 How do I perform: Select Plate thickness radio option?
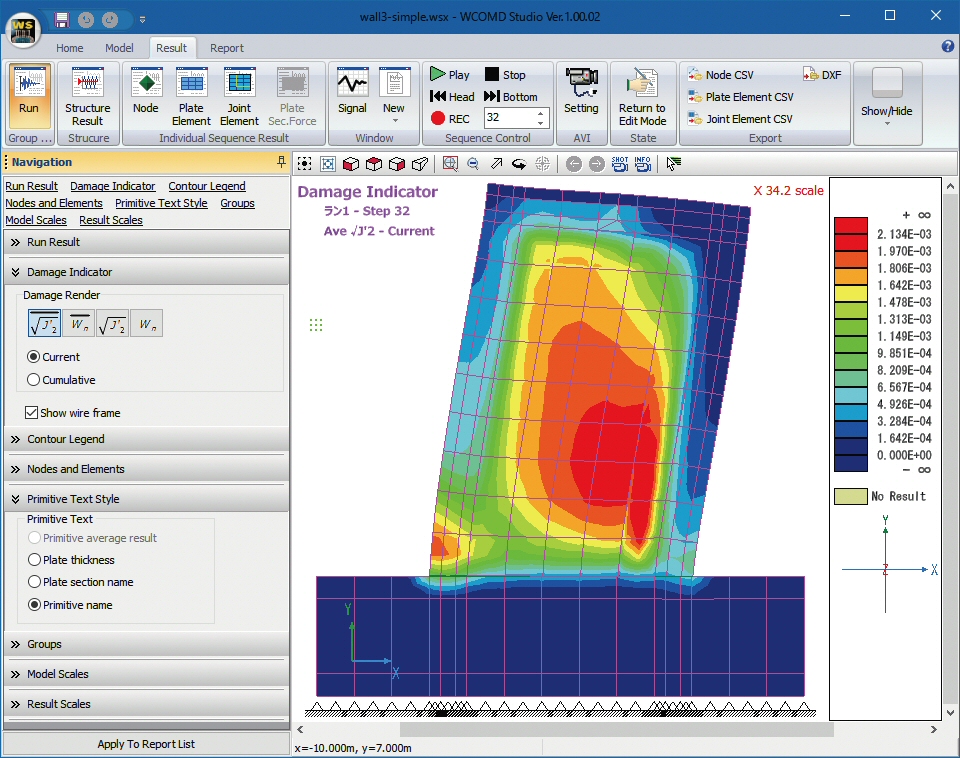(x=35, y=560)
